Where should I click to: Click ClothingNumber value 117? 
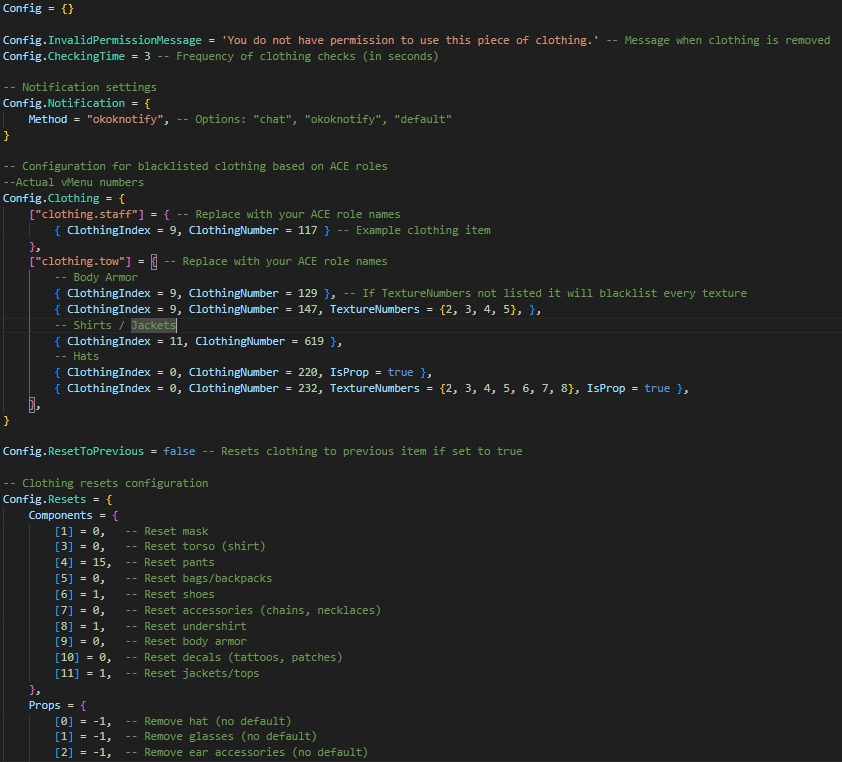point(308,230)
